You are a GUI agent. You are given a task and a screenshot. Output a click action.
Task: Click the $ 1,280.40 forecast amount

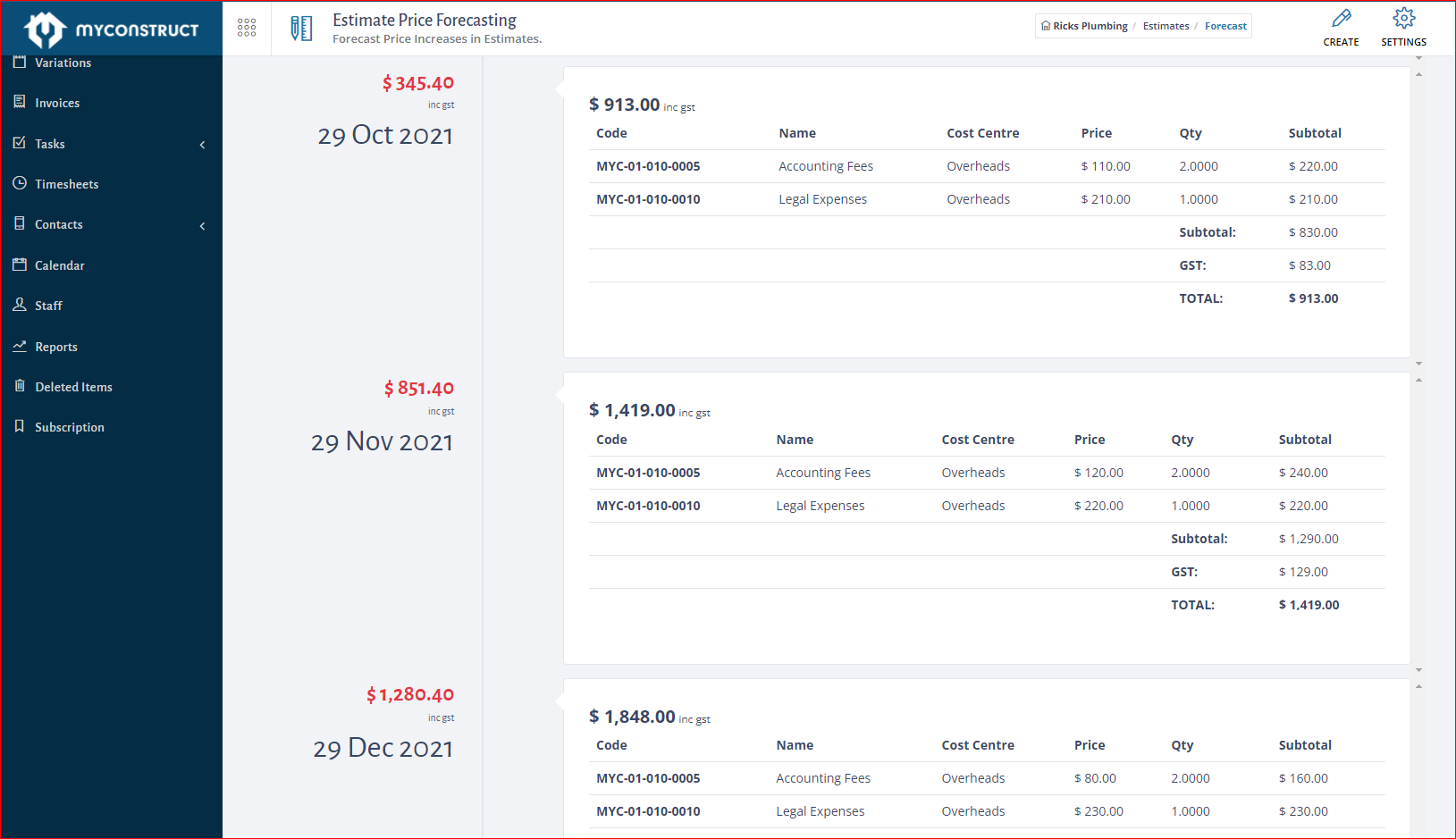point(410,694)
